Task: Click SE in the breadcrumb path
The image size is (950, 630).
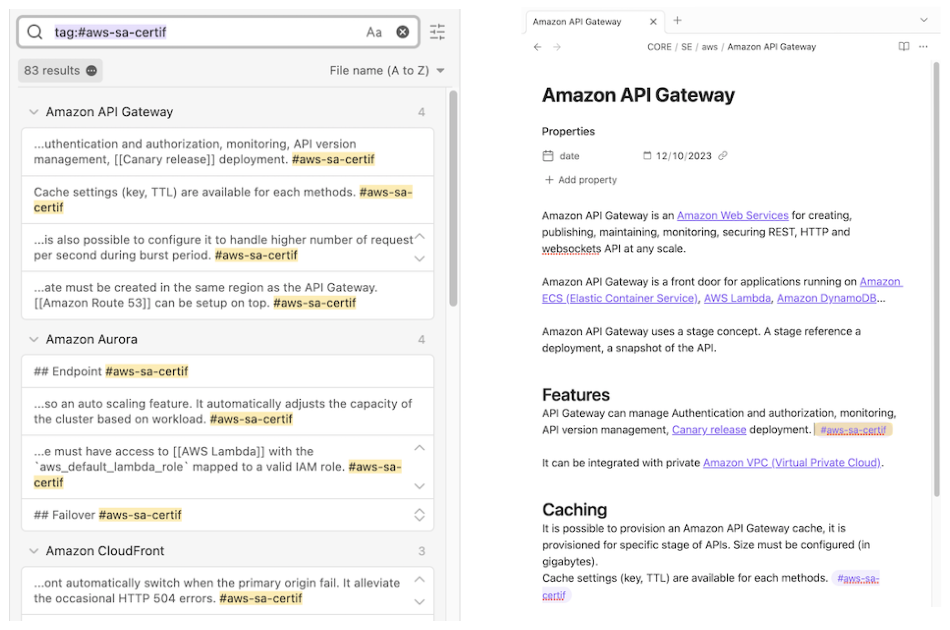Action: click(x=686, y=47)
